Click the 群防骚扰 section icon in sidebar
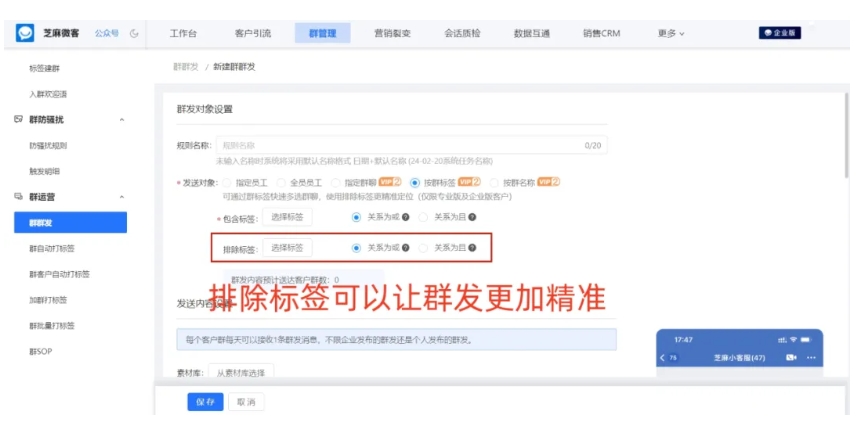 18,119
